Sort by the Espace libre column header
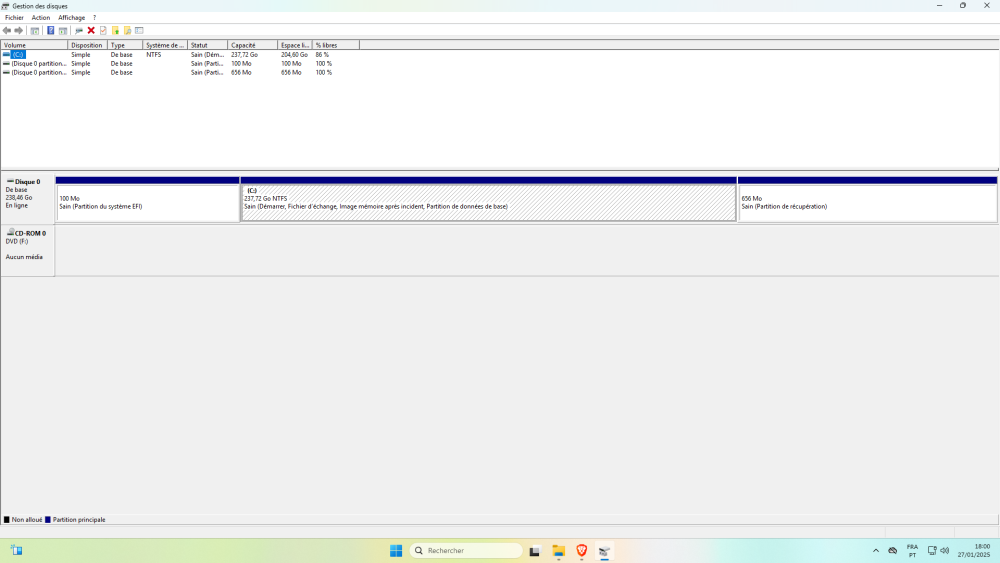Image resolution: width=1000 pixels, height=563 pixels. pyautogui.click(x=295, y=45)
